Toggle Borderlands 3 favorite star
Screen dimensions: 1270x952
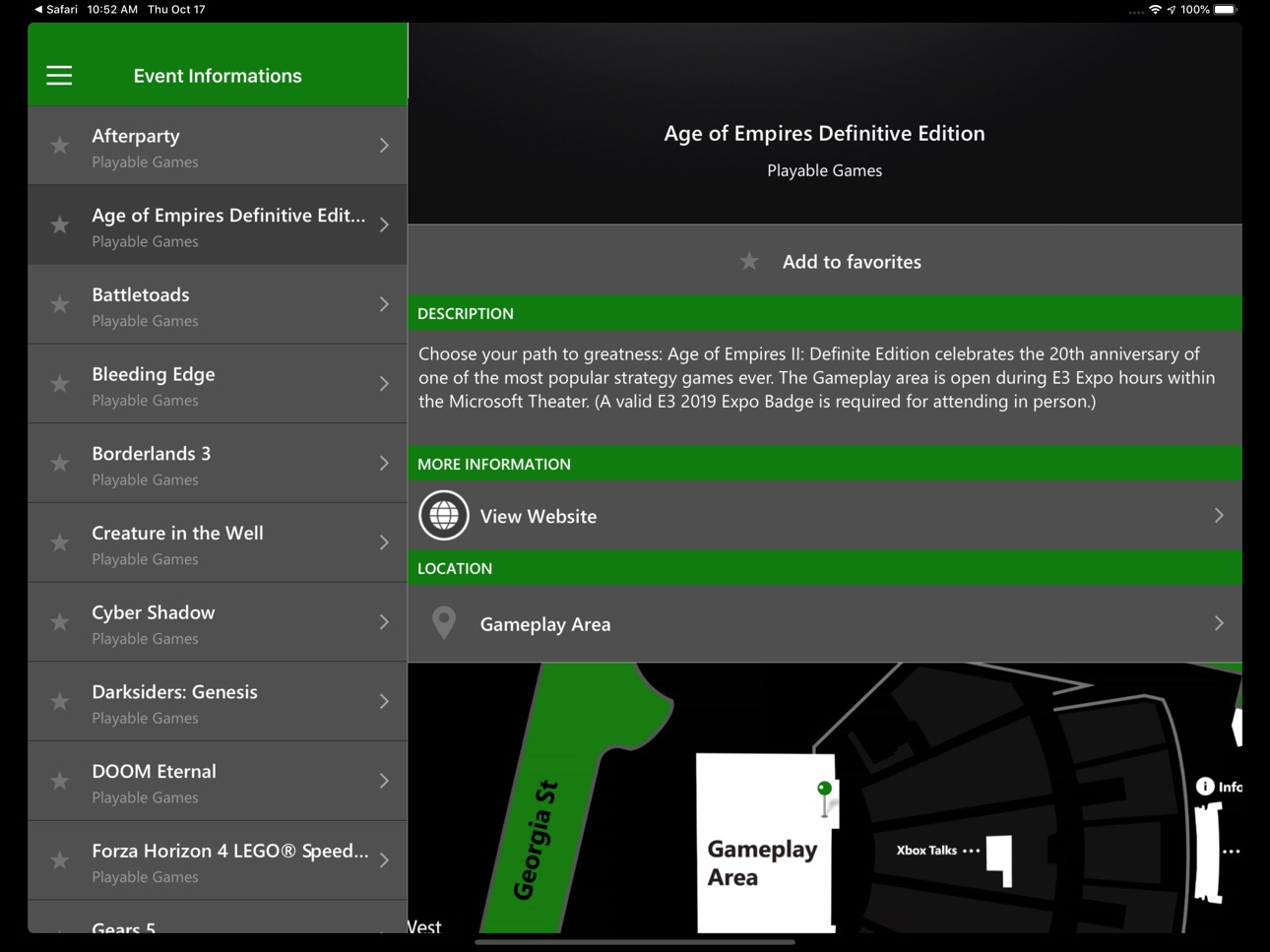[x=60, y=464]
